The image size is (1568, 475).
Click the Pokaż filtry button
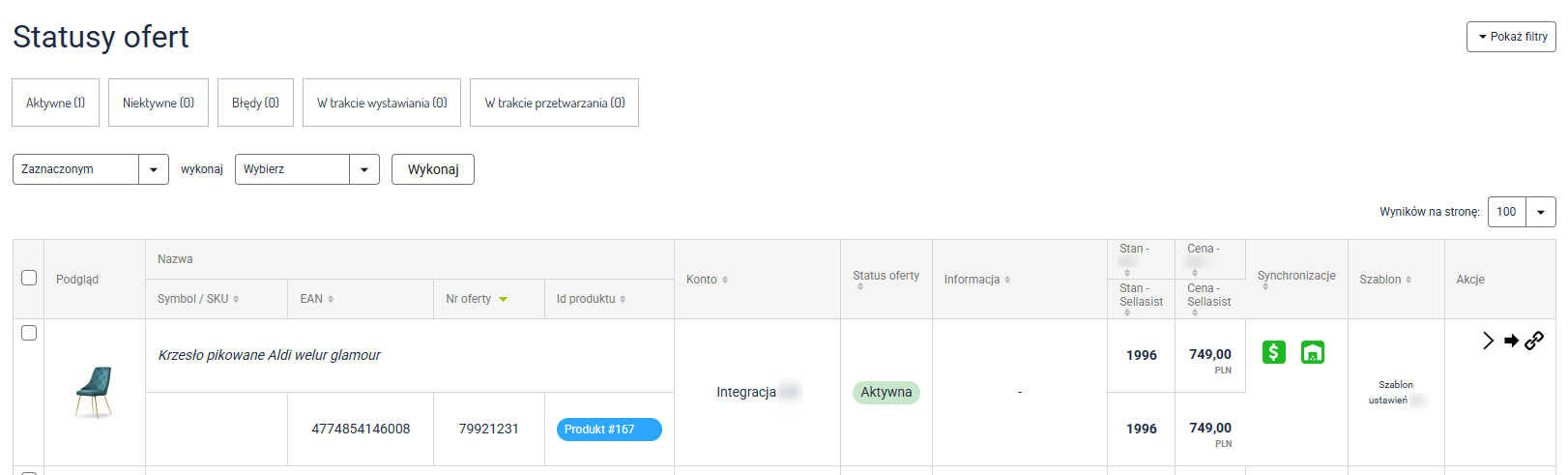pos(1510,37)
